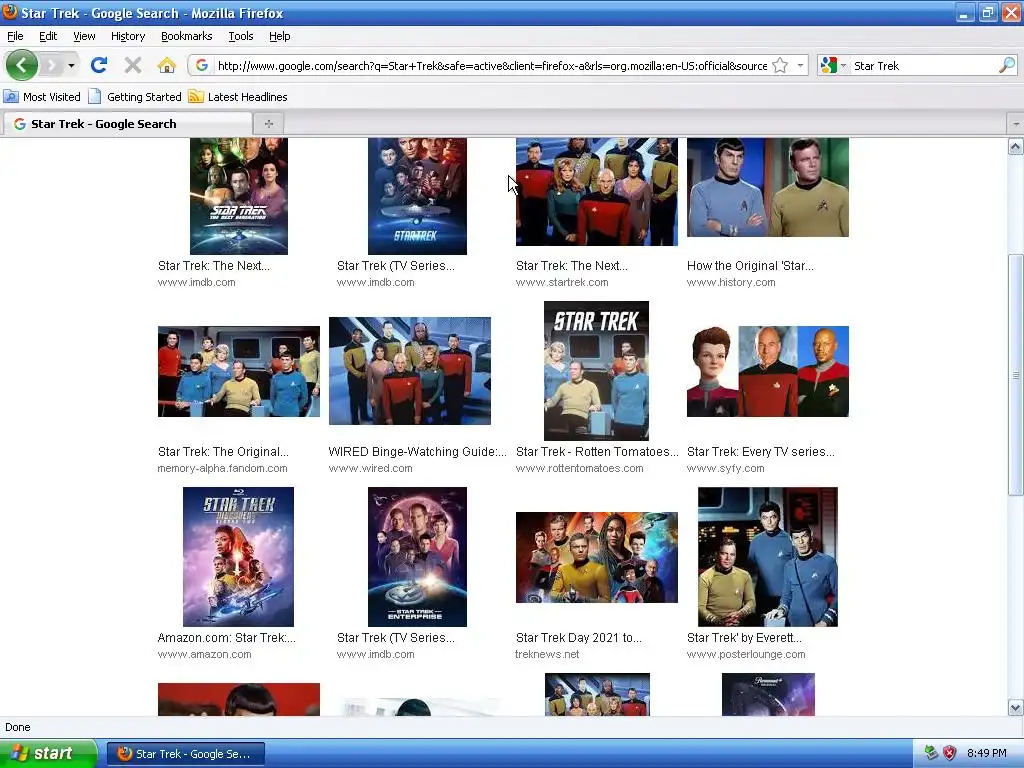Click the Google favicon in the address bar
Screen dimensions: 1024x768
click(202, 65)
